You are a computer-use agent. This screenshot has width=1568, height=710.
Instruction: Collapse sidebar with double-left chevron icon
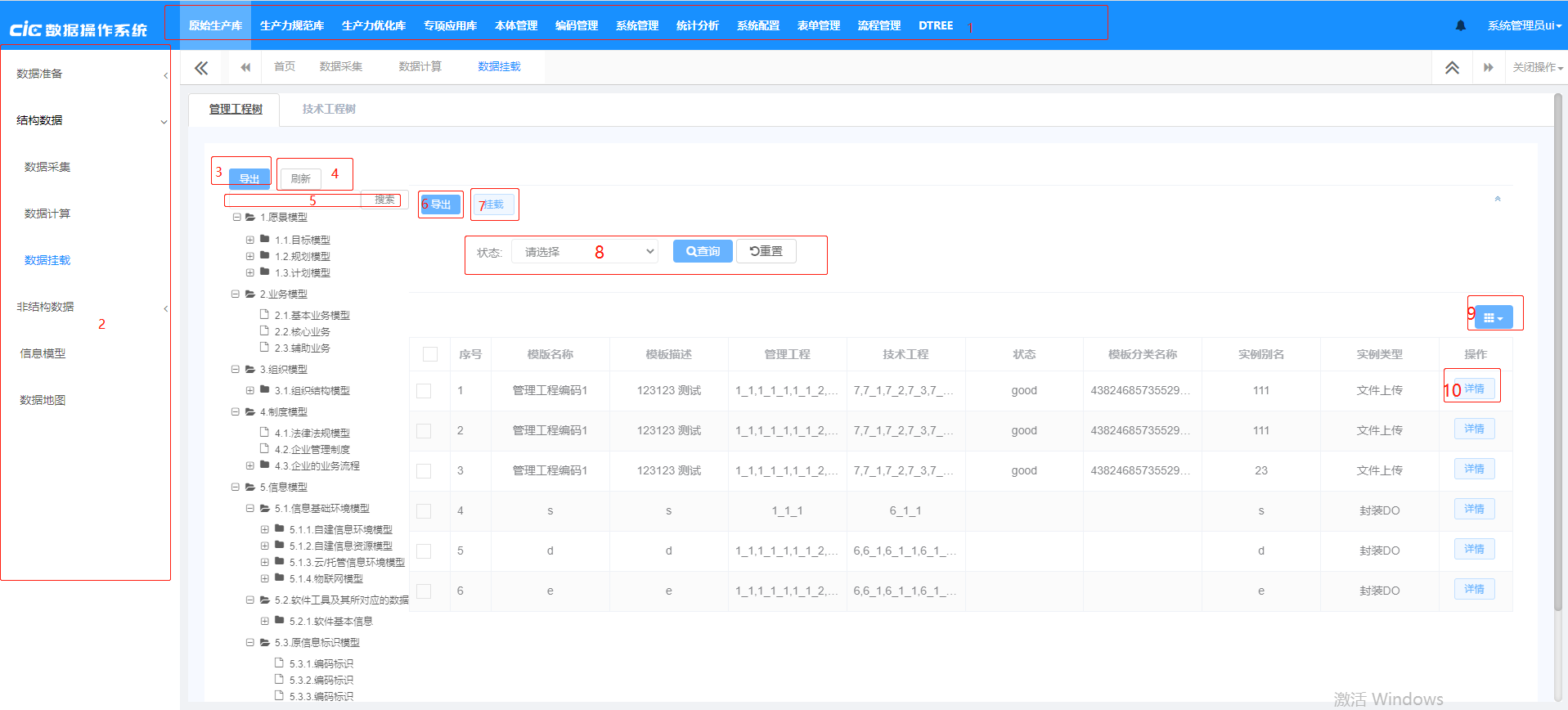(x=201, y=68)
